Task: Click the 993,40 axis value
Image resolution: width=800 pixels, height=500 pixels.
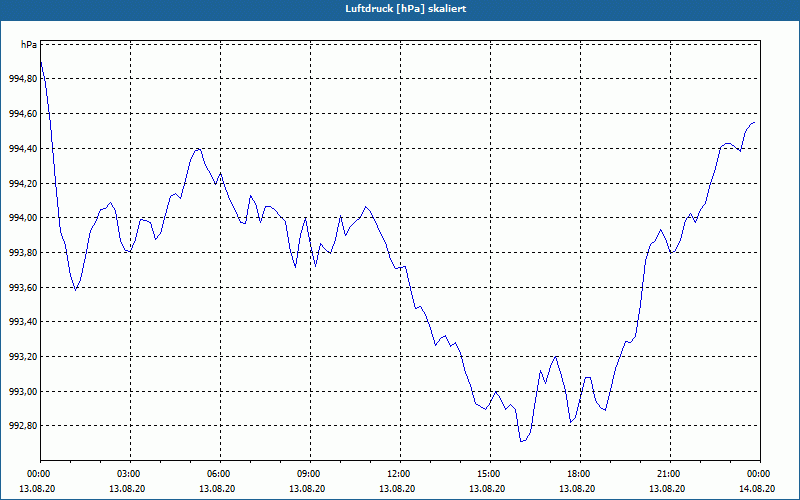Action: click(x=23, y=322)
